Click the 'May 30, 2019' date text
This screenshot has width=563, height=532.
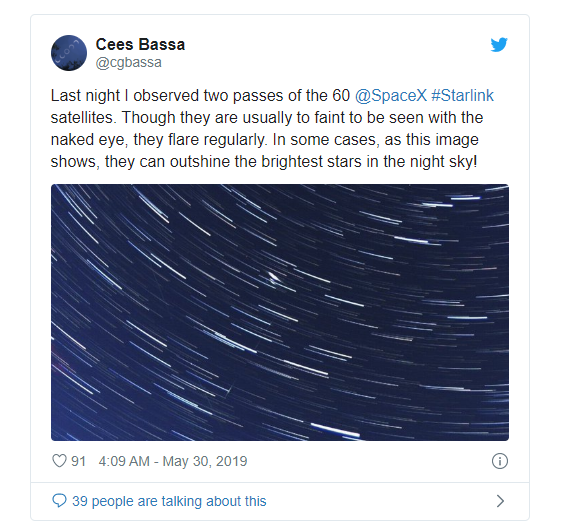(x=205, y=461)
